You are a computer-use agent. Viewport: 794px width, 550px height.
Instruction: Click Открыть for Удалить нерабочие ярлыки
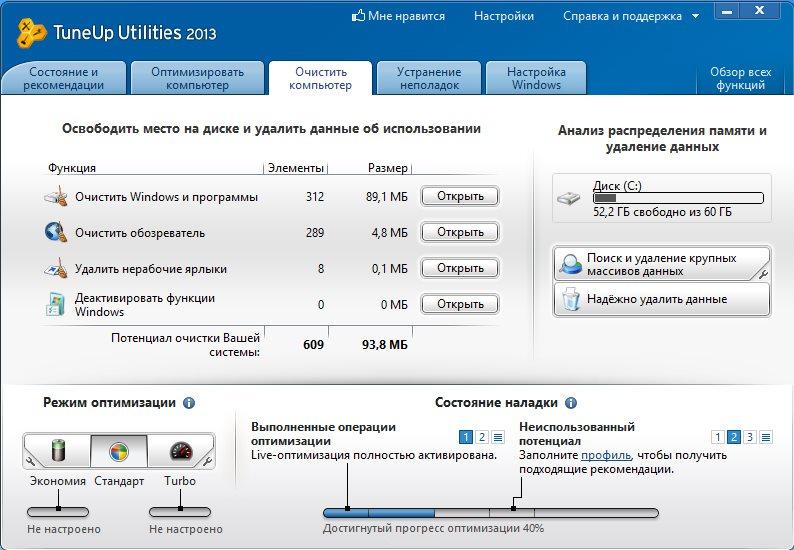tap(460, 268)
